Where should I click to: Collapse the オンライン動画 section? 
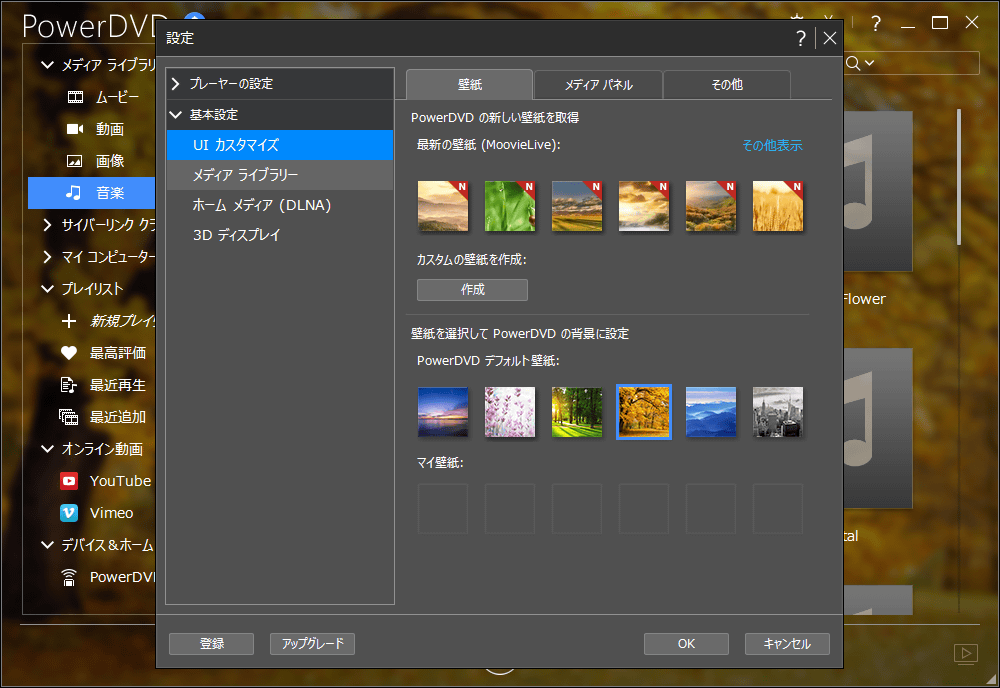(47, 449)
